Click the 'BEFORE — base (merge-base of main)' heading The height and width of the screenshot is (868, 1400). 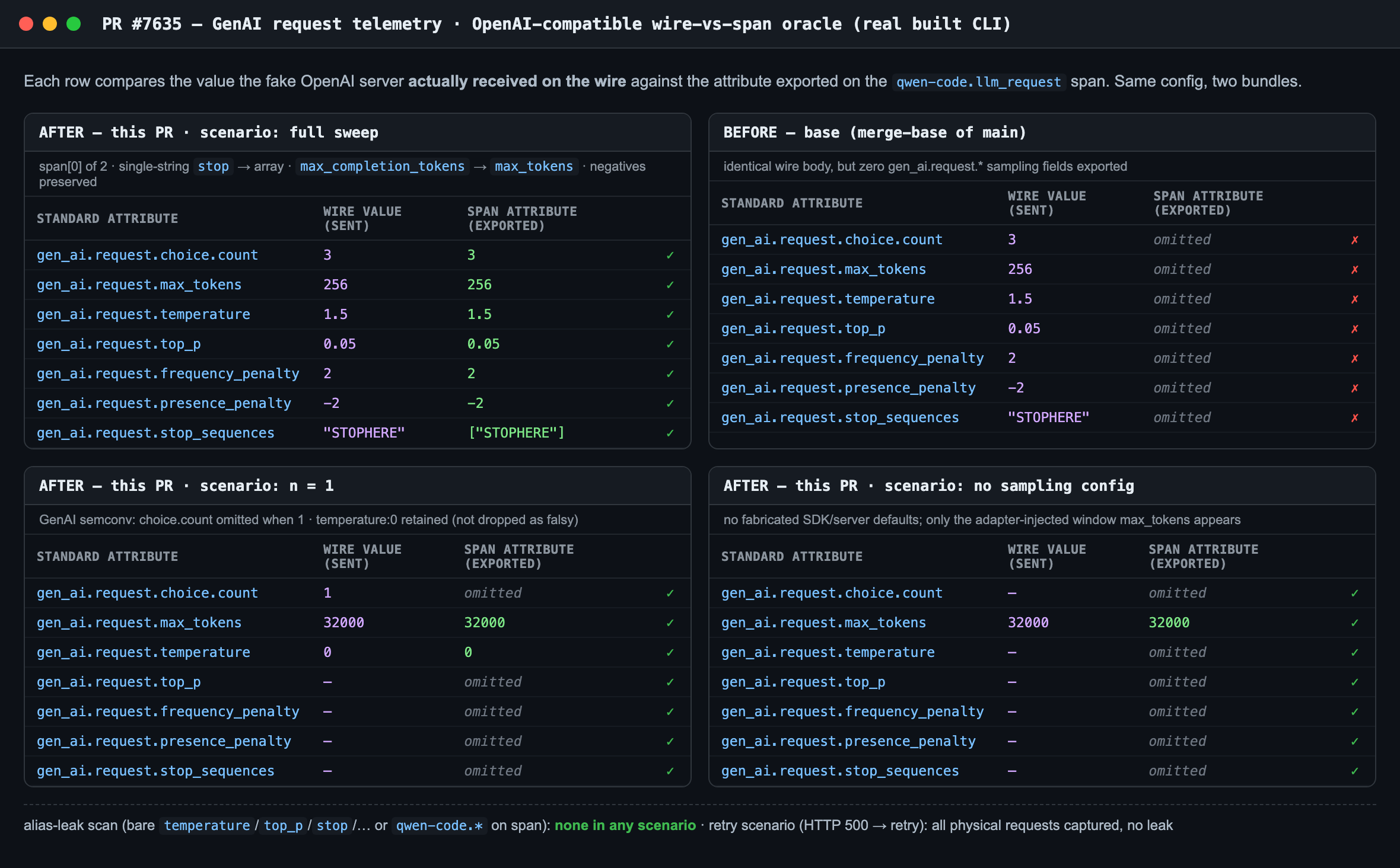[x=874, y=132]
